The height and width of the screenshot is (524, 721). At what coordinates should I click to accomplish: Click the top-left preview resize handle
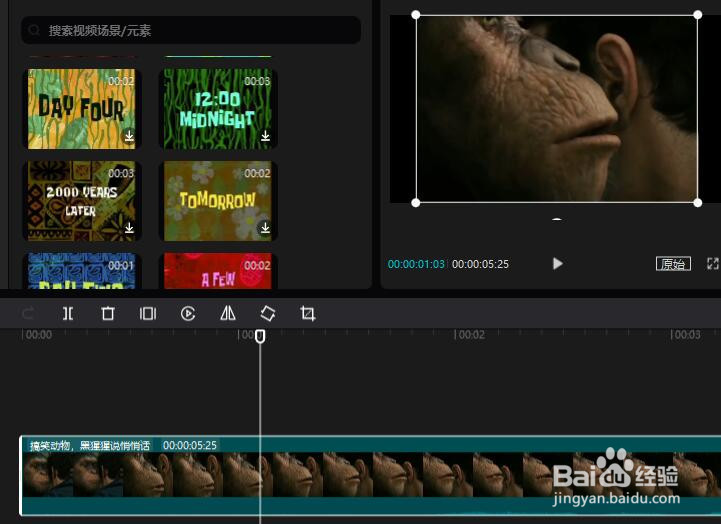coord(416,15)
